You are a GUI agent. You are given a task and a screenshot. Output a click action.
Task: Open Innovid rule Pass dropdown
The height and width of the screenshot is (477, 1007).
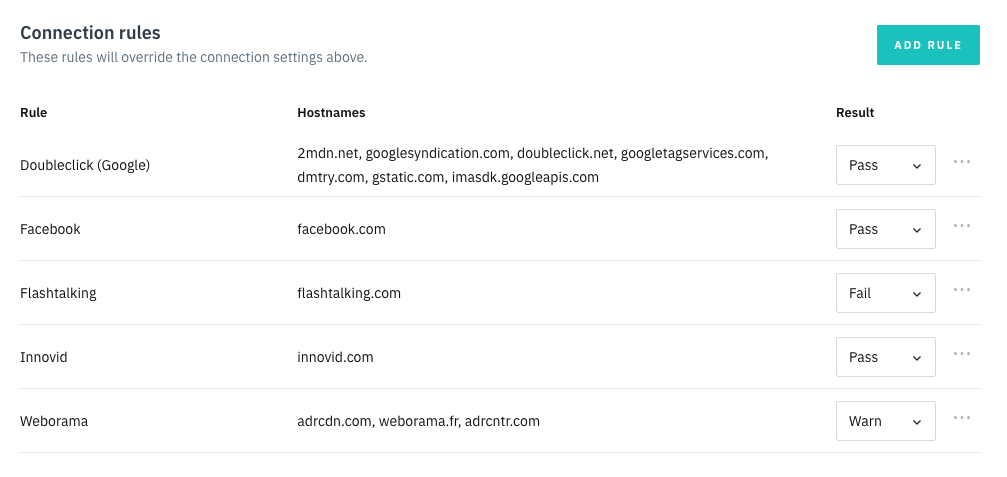pyautogui.click(x=885, y=357)
